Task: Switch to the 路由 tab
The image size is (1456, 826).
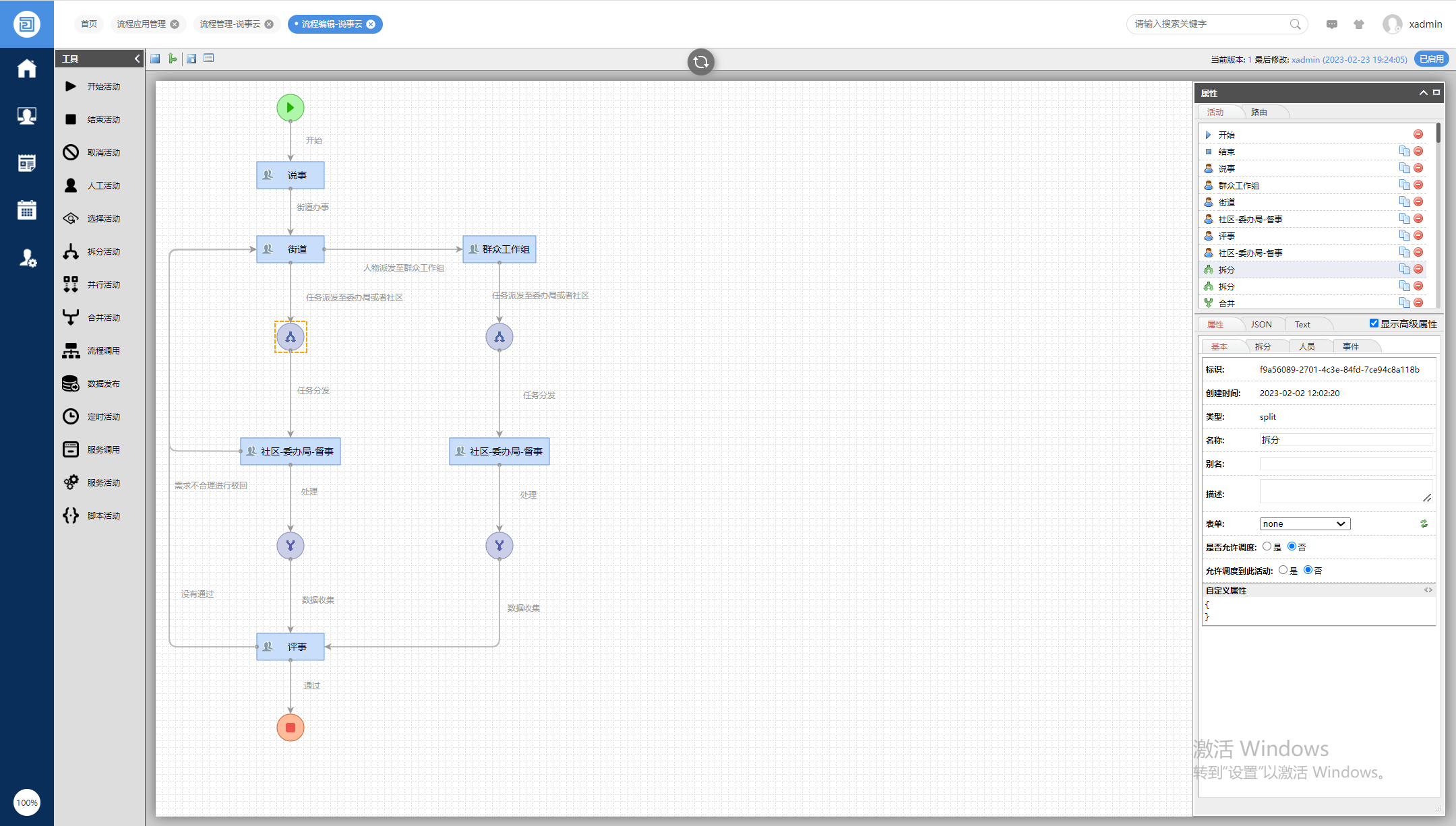Action: [x=1258, y=112]
